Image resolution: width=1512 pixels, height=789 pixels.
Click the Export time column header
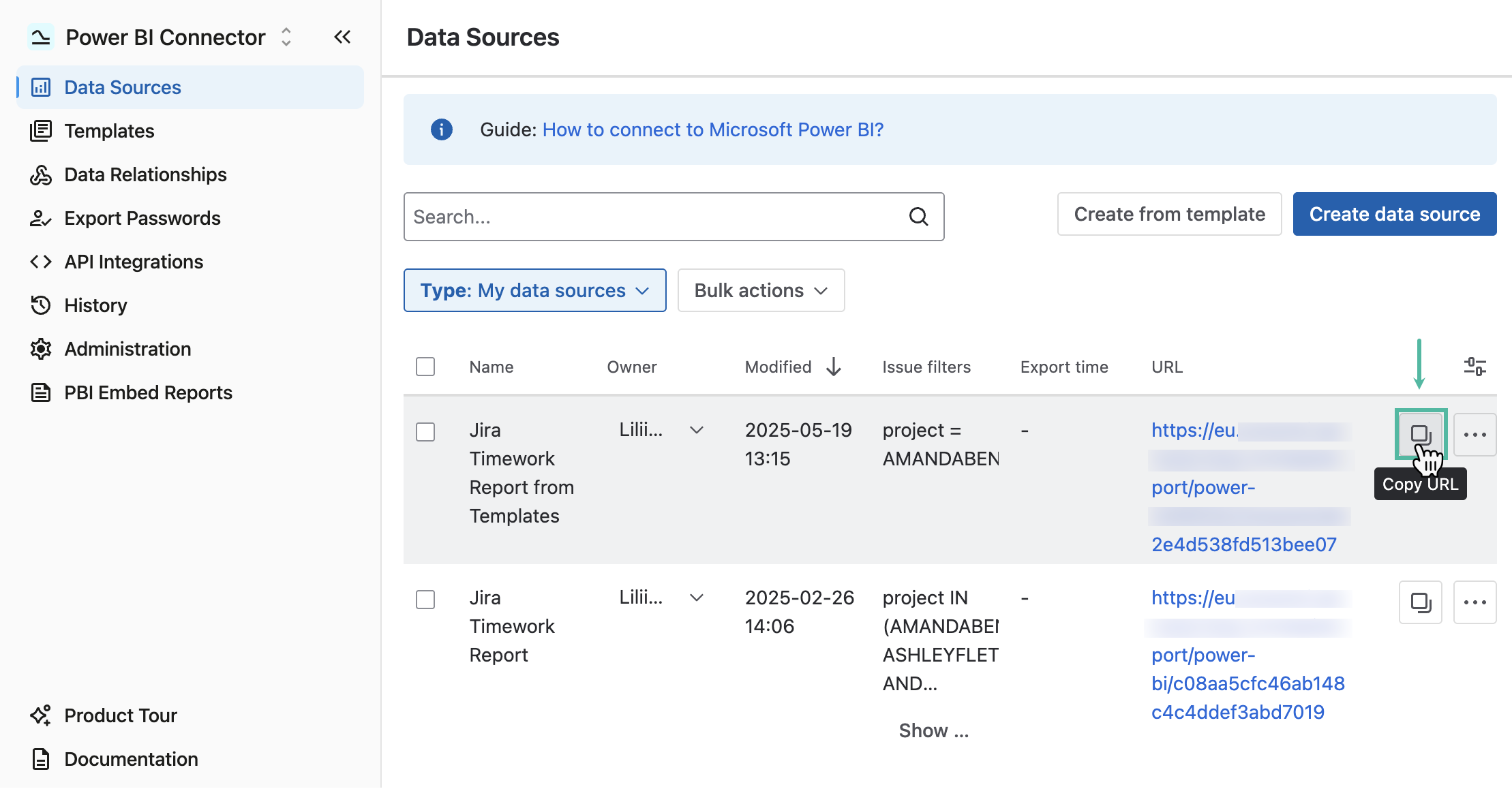point(1064,367)
